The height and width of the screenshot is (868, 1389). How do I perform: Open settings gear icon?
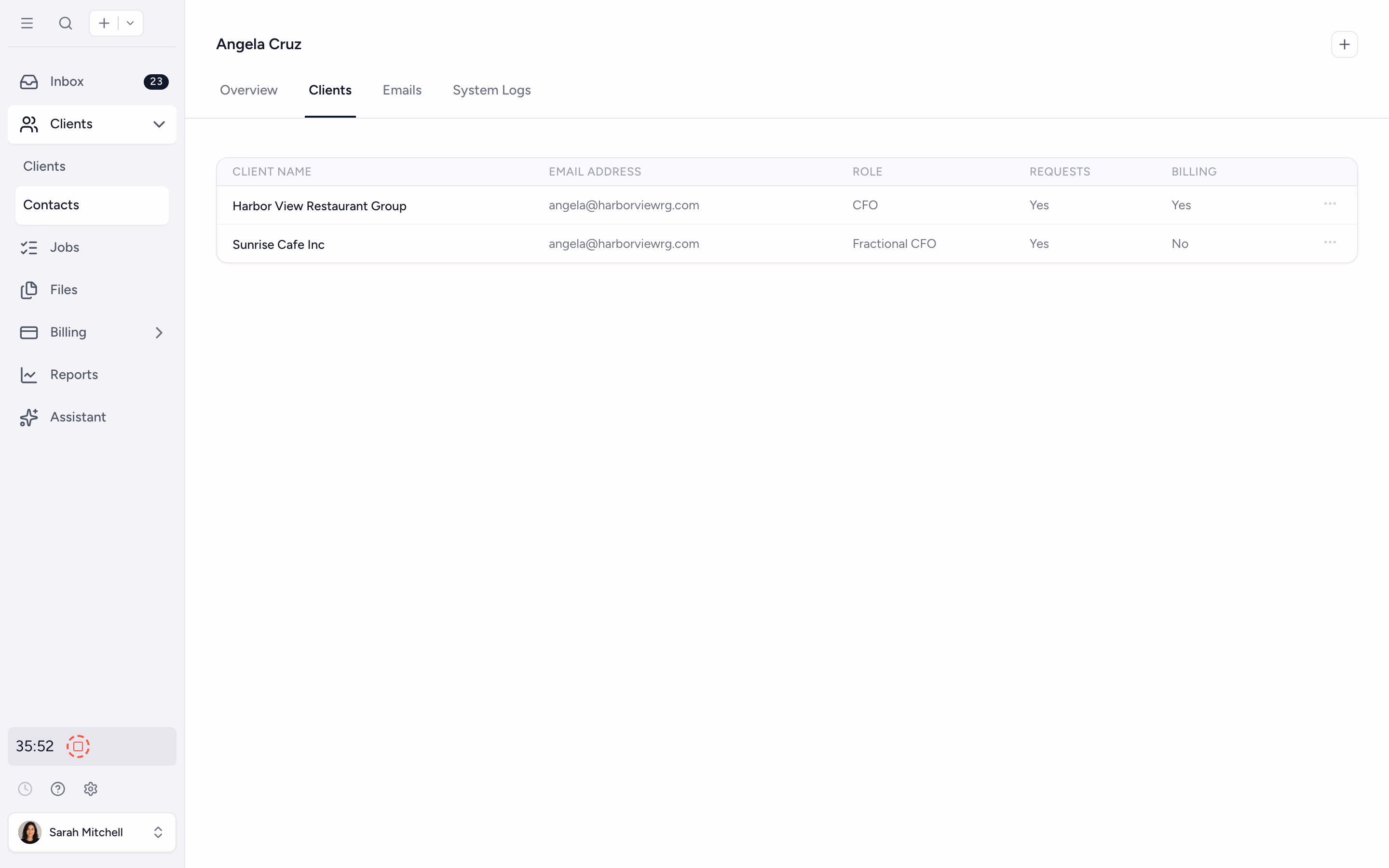click(x=91, y=789)
